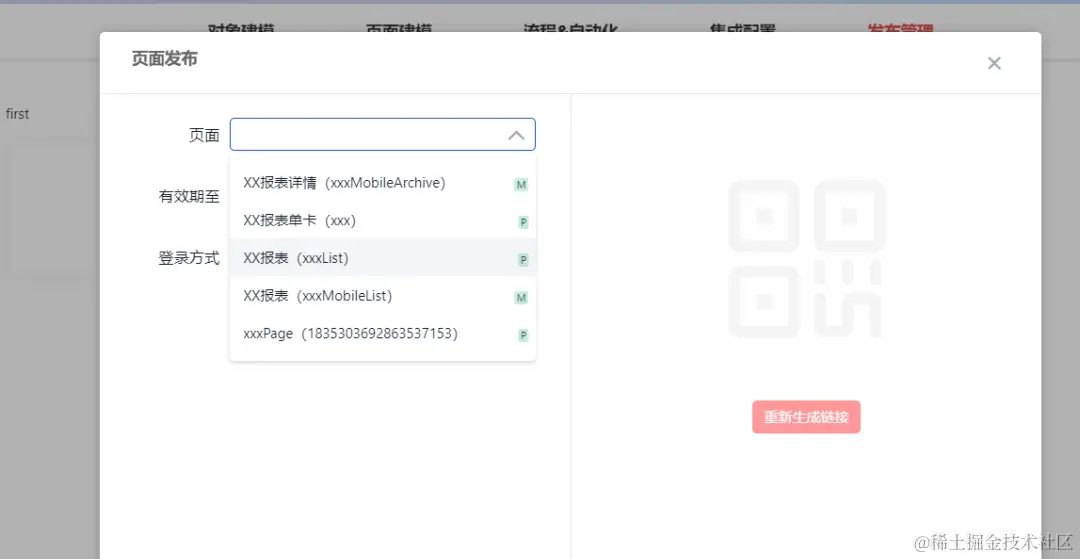The width and height of the screenshot is (1080, 559).
Task: Click the first text in background
Action: tap(17, 114)
